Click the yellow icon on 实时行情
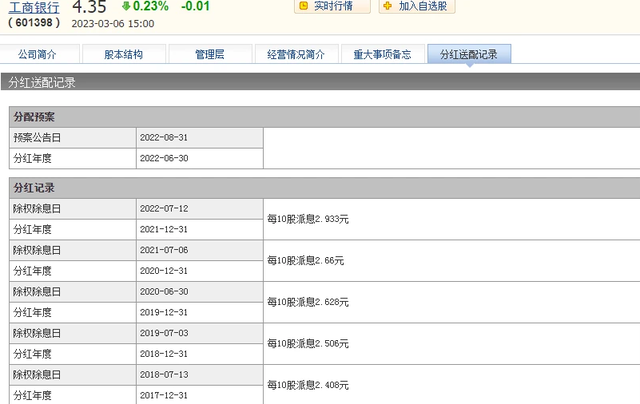The image size is (640, 404). pyautogui.click(x=304, y=6)
